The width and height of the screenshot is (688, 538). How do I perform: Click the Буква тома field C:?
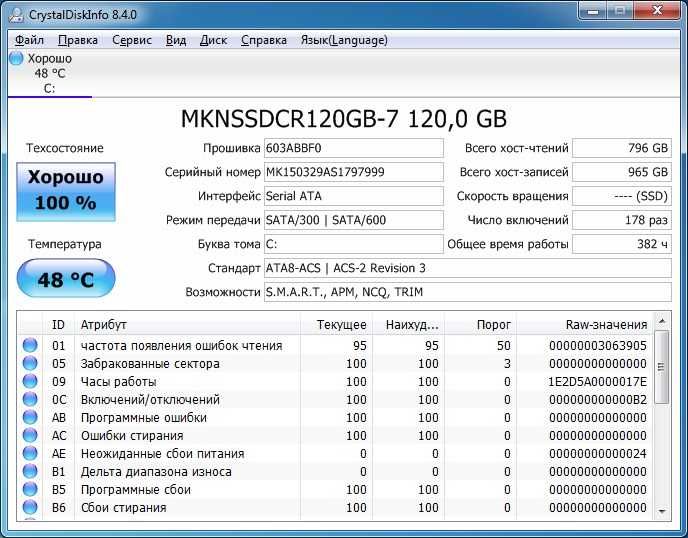pos(354,244)
